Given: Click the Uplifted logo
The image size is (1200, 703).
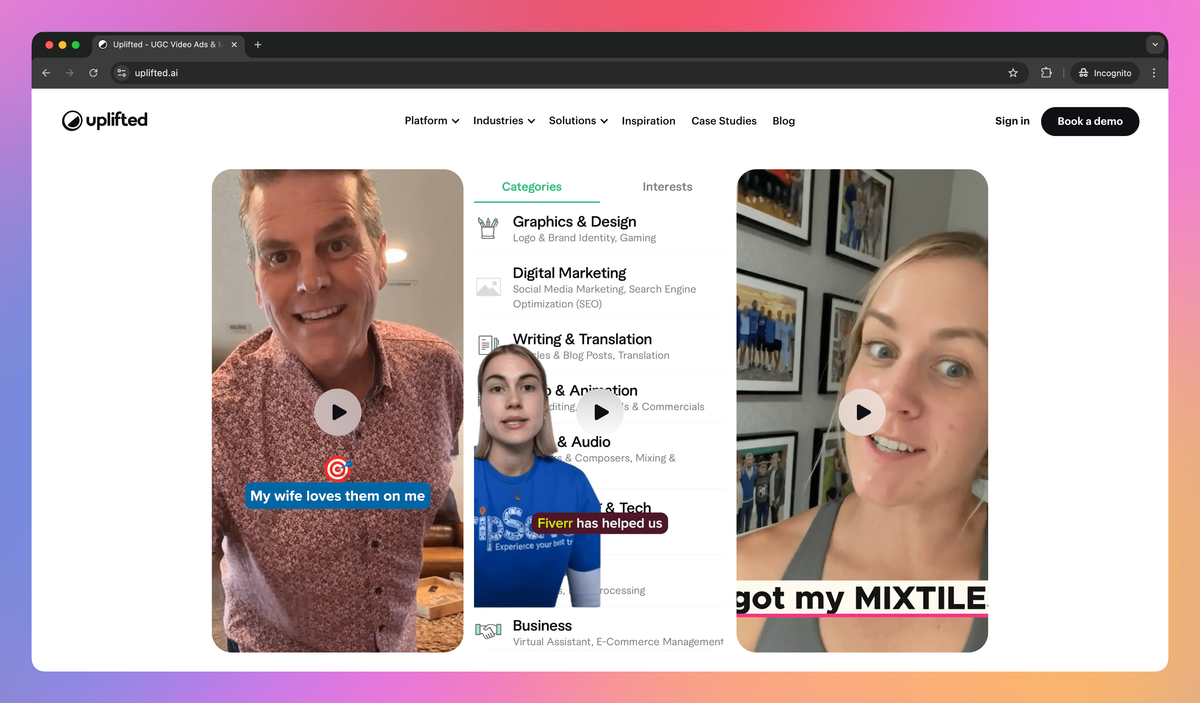Looking at the screenshot, I should (105, 121).
